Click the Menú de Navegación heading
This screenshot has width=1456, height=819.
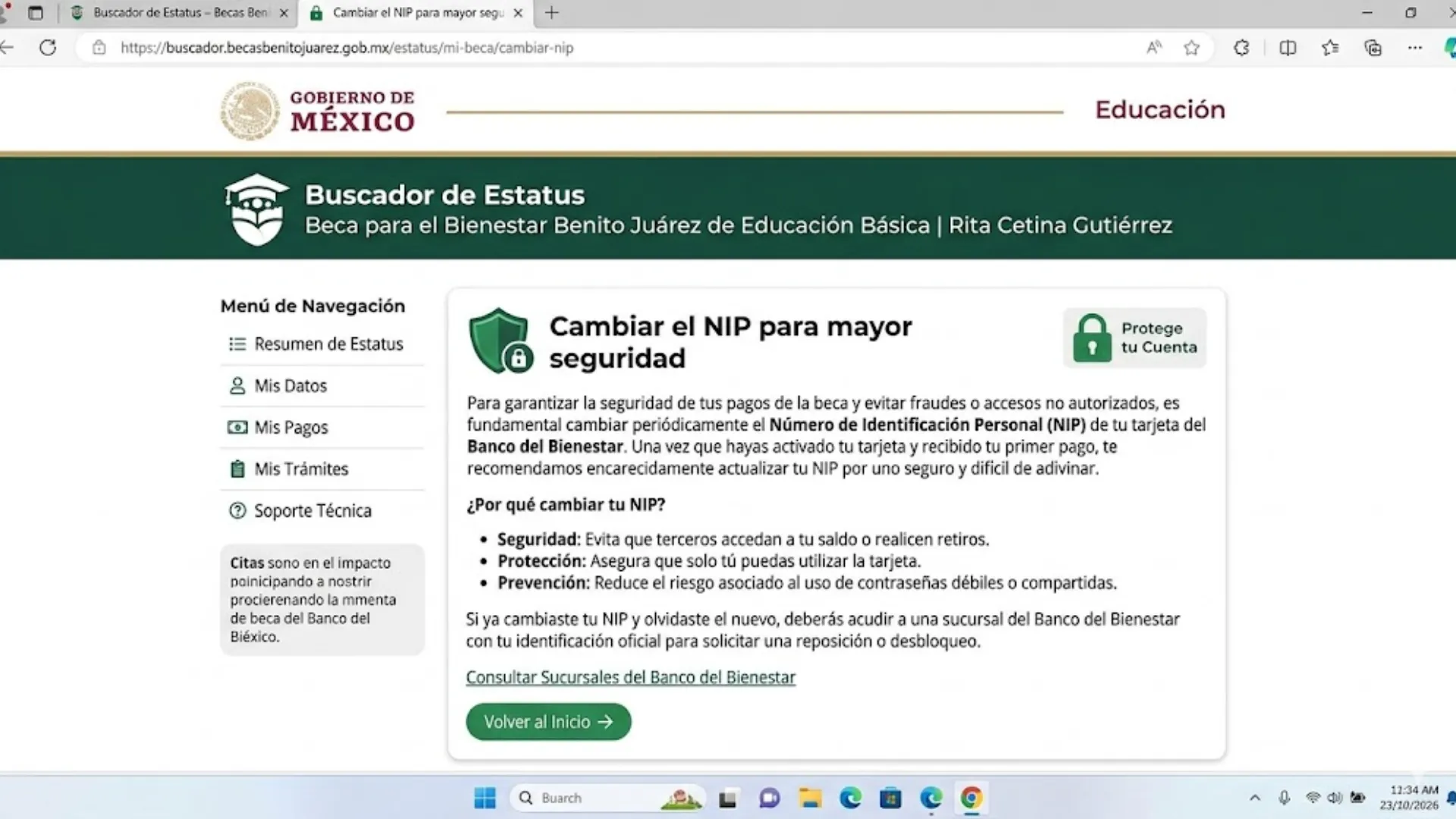pos(312,306)
